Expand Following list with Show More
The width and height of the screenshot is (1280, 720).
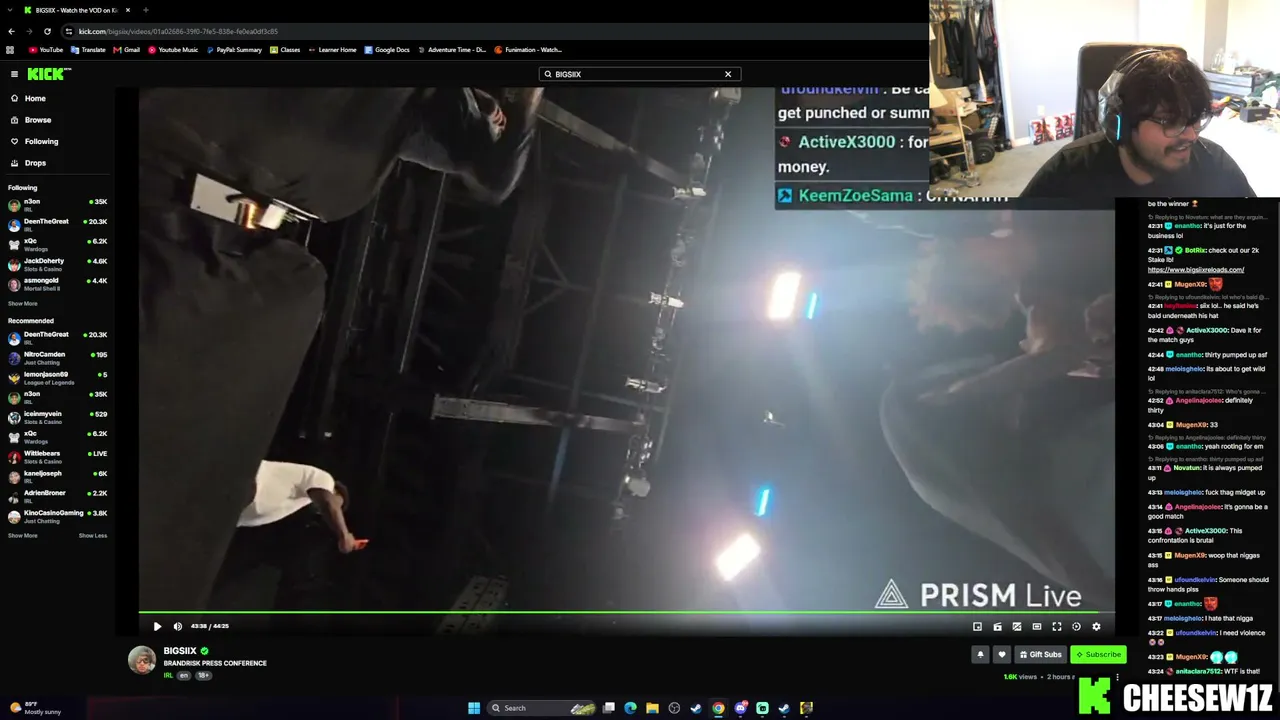tap(23, 303)
